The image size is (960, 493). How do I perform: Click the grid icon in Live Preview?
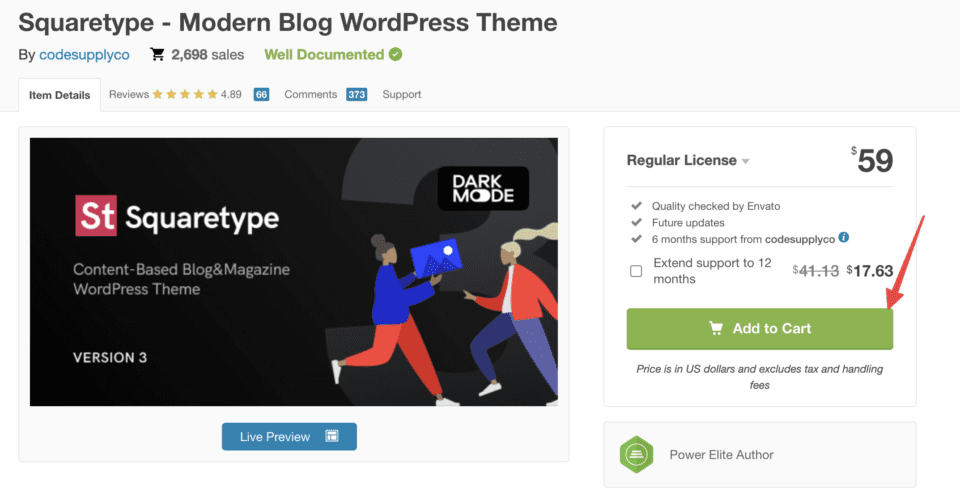tap(332, 437)
